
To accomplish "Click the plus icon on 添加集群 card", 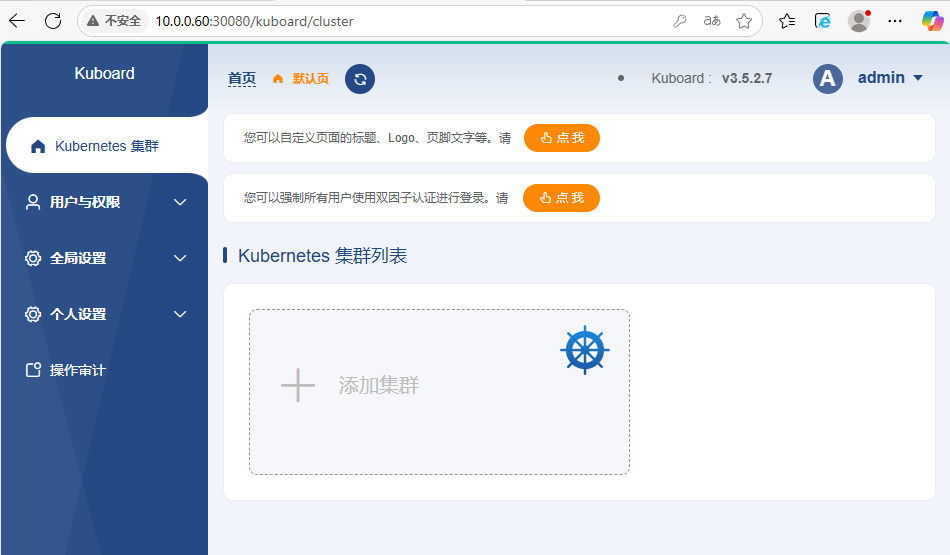I will [x=297, y=385].
